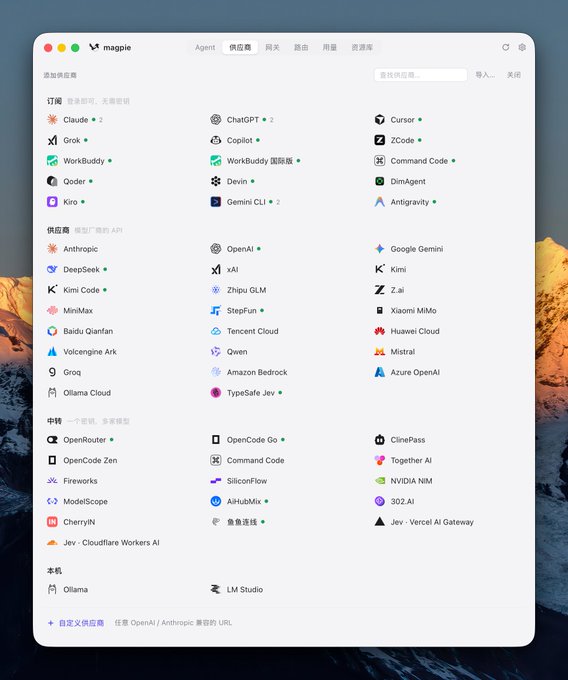568x680 pixels.
Task: Click the Huawei Cloud logo icon
Action: coord(379,331)
